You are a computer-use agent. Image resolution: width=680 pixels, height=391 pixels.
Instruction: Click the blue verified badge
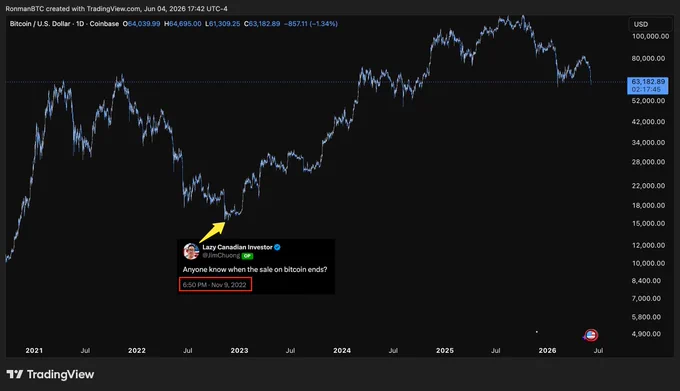coord(277,247)
